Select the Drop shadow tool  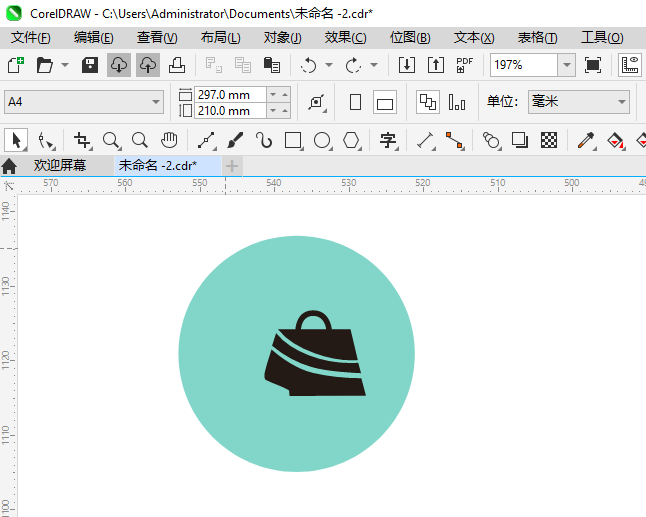(x=520, y=140)
